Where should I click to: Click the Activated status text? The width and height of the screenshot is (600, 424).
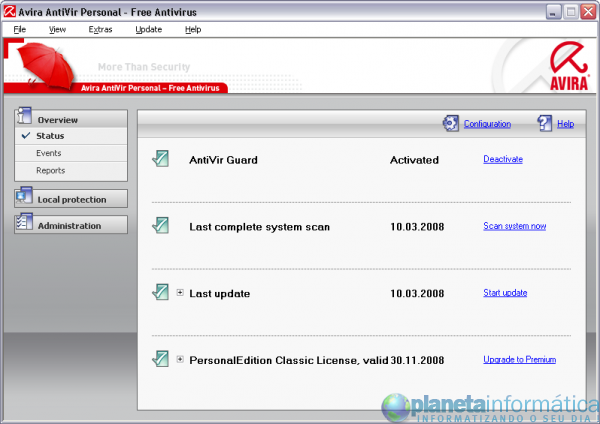pyautogui.click(x=414, y=160)
